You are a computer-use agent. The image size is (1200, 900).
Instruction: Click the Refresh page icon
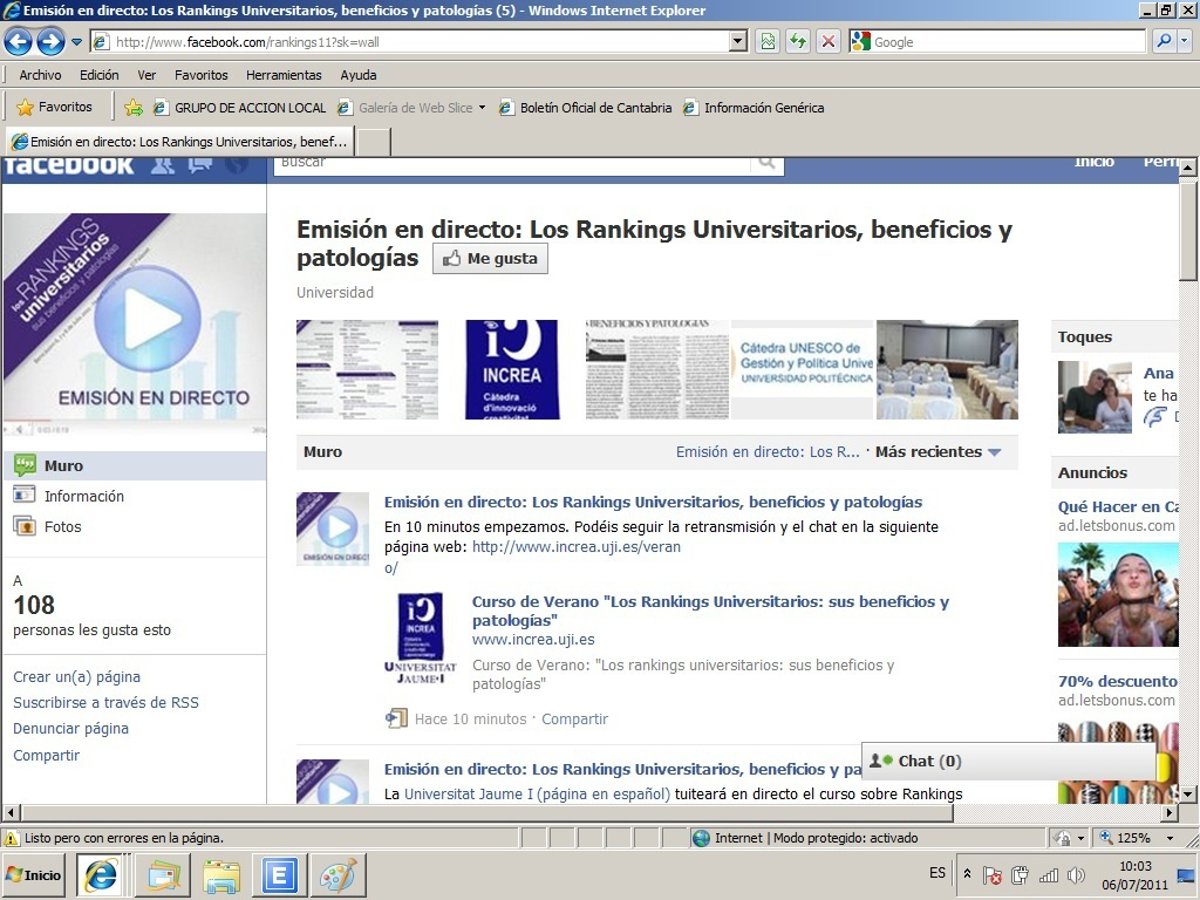(797, 42)
